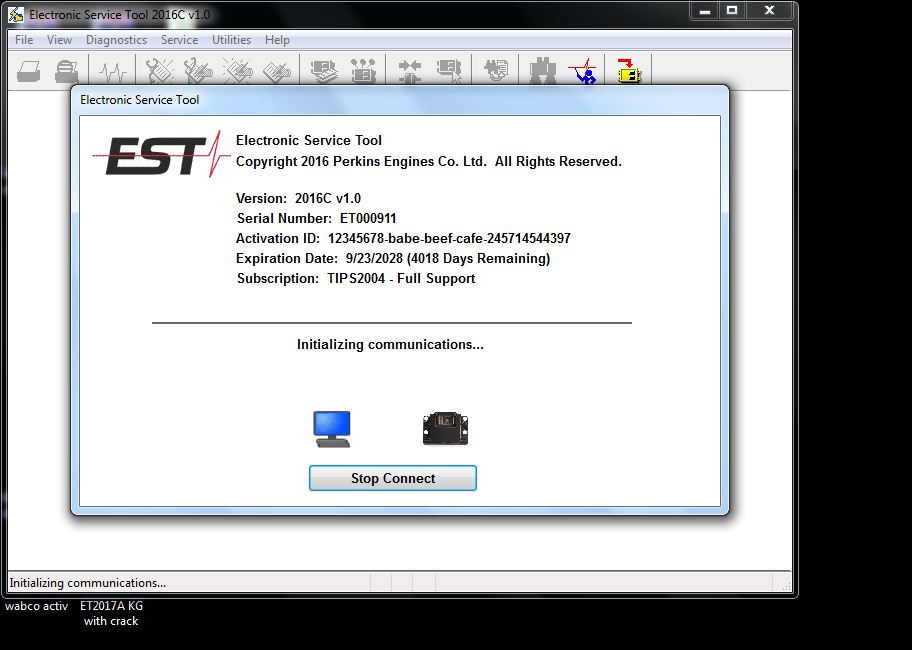Click the 'Electronic Service Tool 2016C v1.0' window title

tap(120, 15)
